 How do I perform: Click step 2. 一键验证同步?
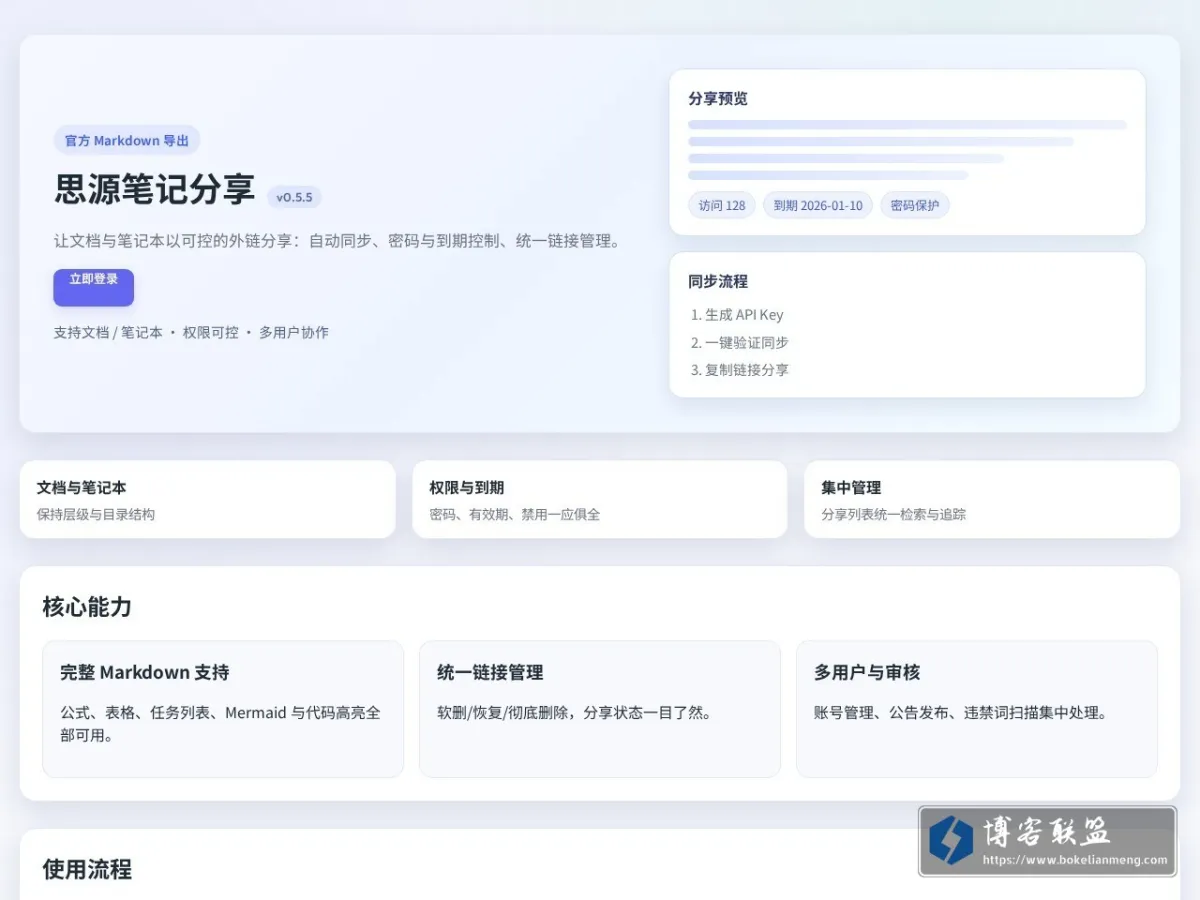coord(740,342)
